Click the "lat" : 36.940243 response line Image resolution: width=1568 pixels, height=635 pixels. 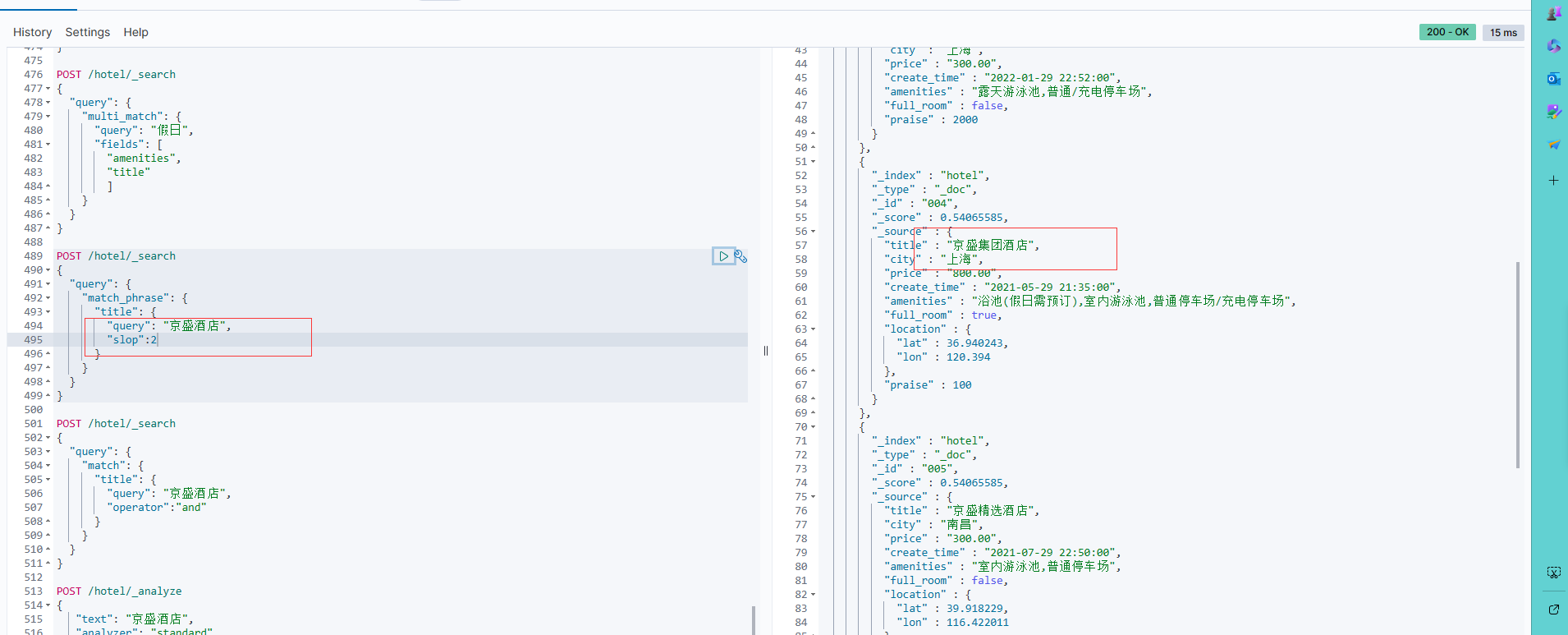(x=952, y=343)
